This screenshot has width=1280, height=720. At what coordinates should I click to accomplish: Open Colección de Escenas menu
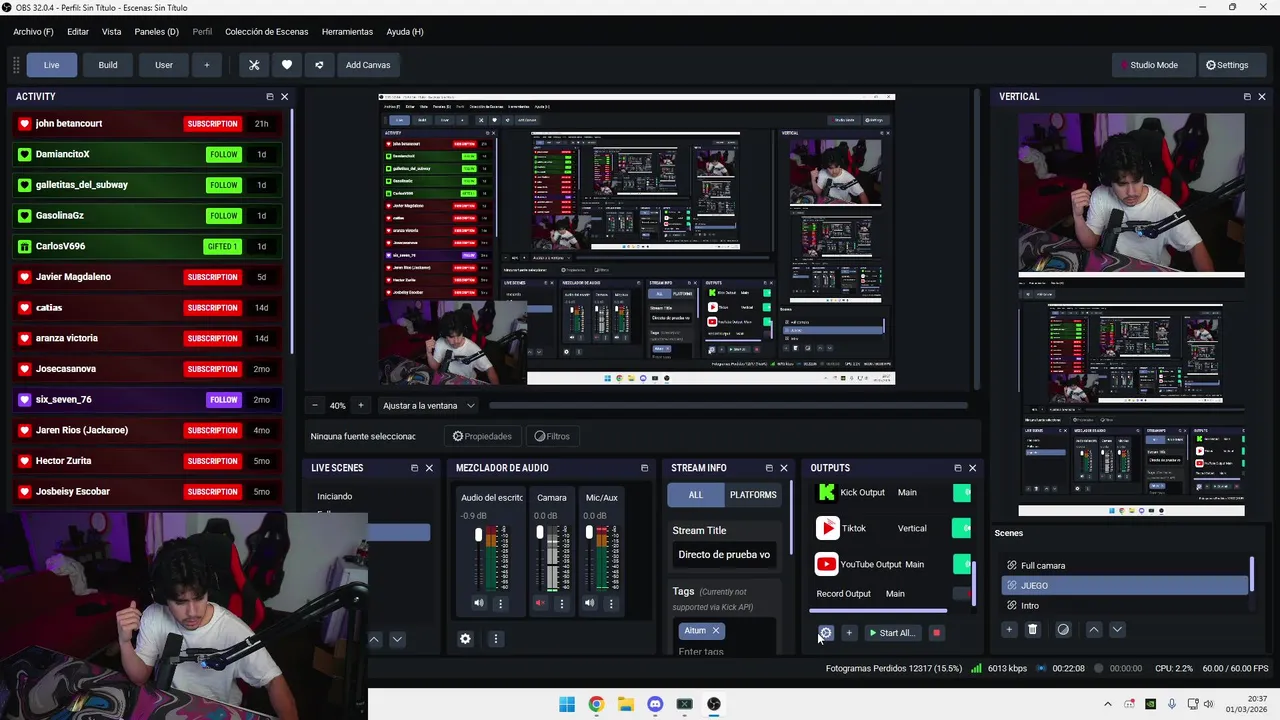267,32
